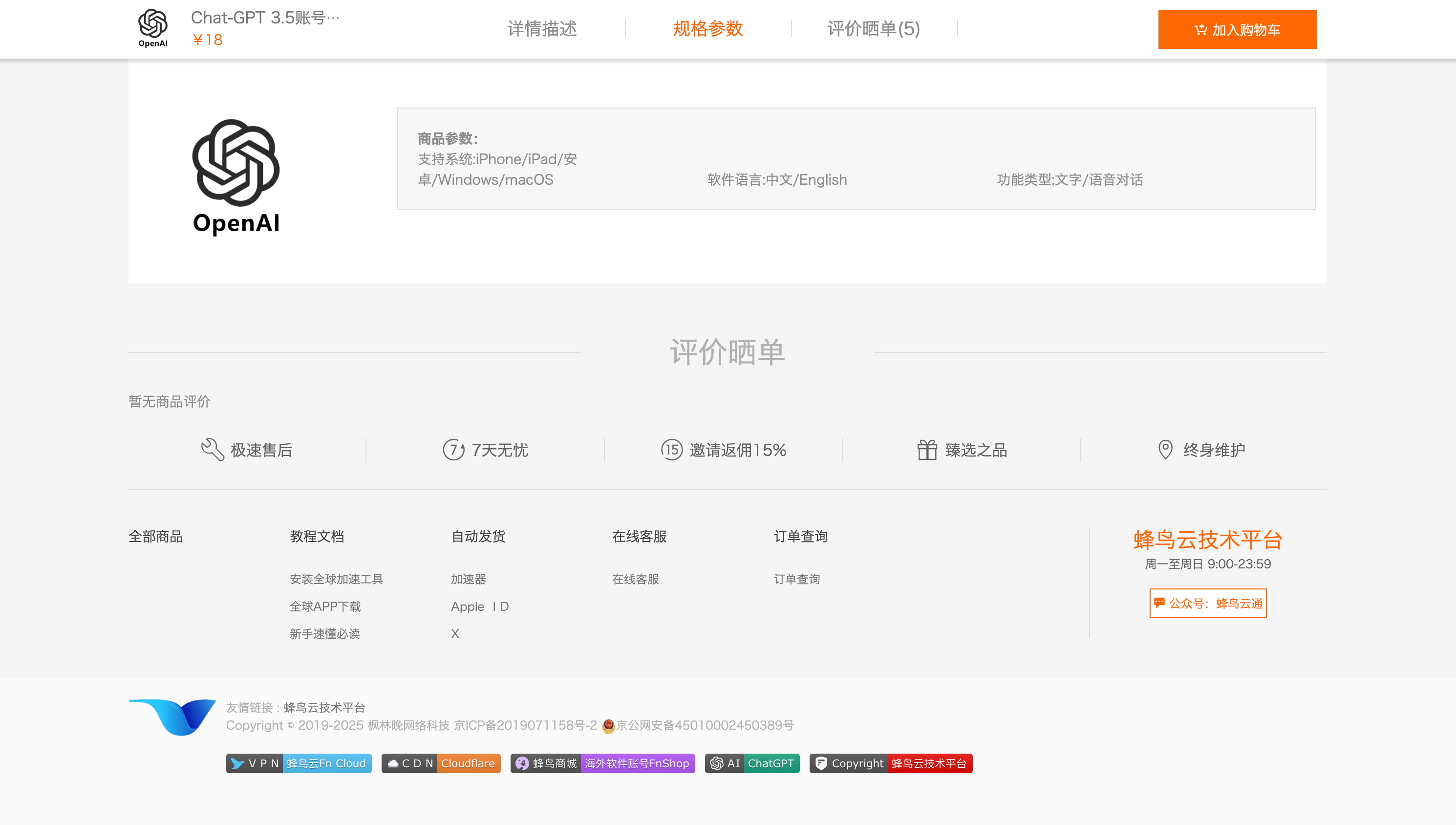
Task: Click the shield icon on the Copyright badge
Action: click(822, 763)
